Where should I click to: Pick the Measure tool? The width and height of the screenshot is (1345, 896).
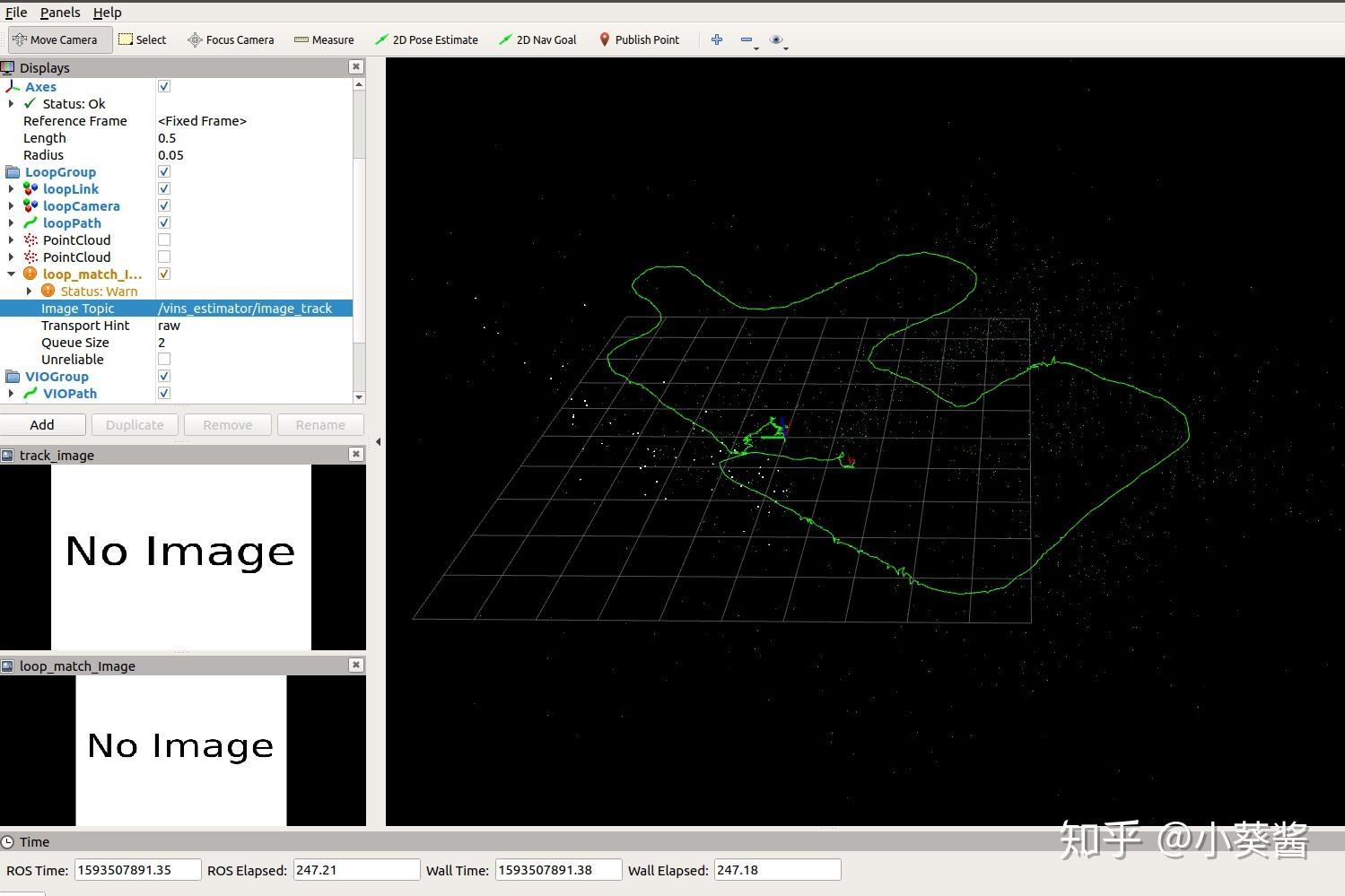coord(324,39)
